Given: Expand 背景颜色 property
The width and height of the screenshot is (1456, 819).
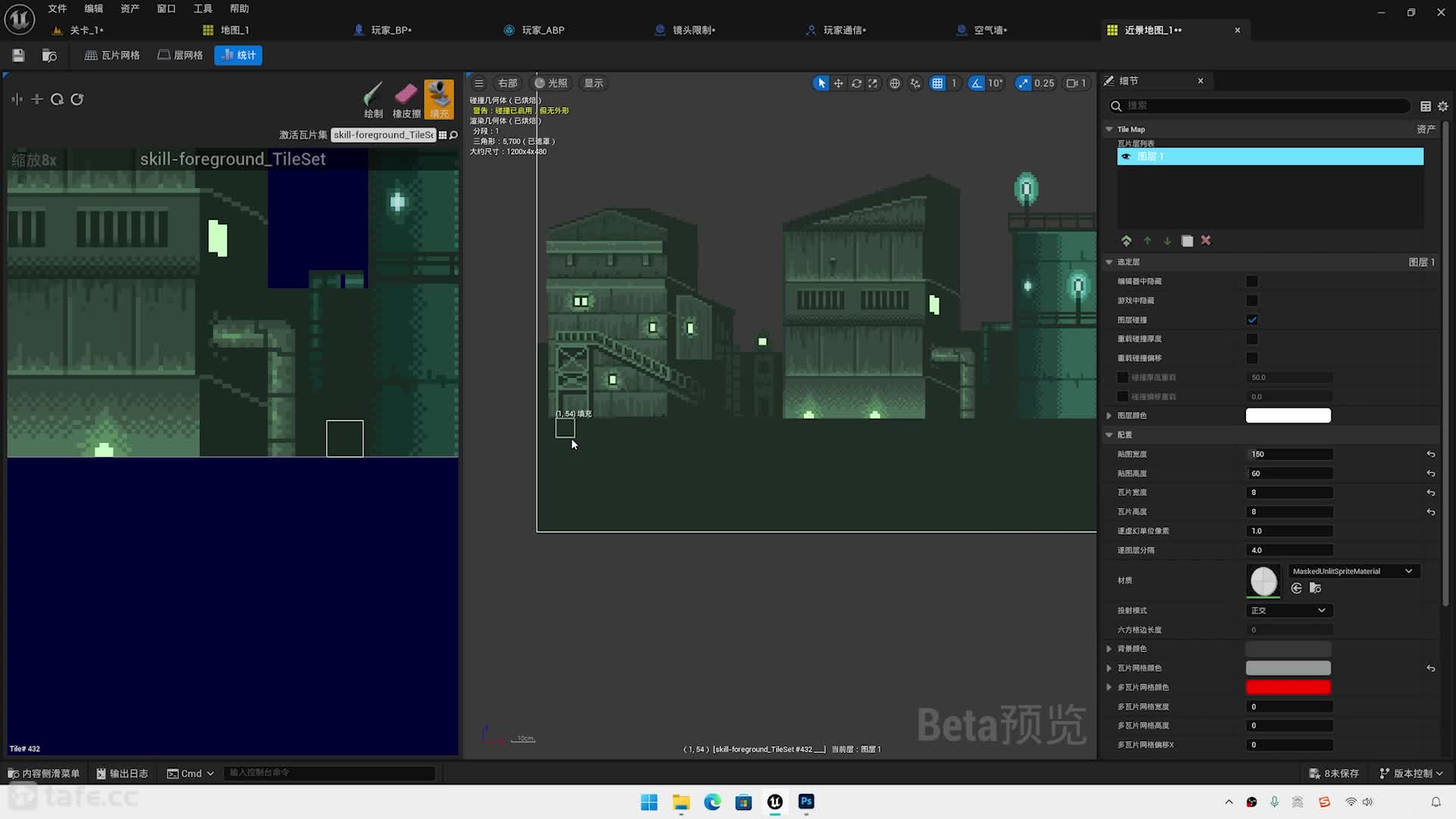Looking at the screenshot, I should tap(1109, 649).
